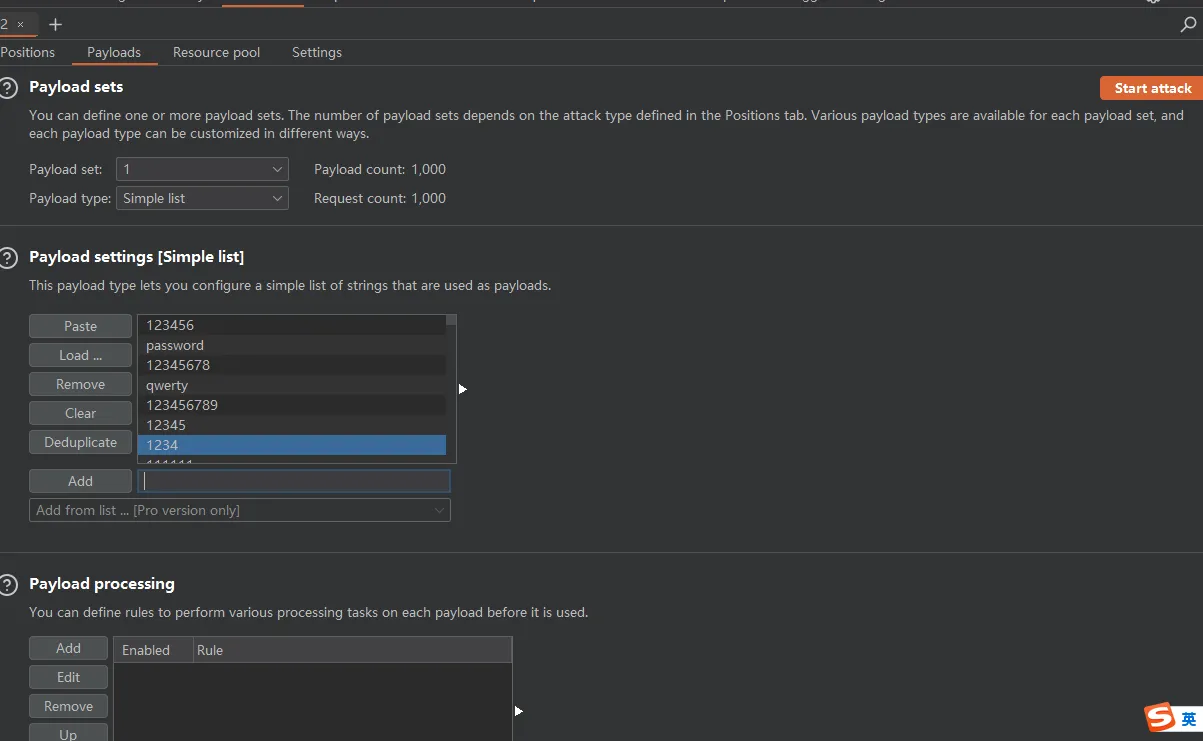This screenshot has height=741, width=1203.
Task: Select payload 123456 in the list
Action: (x=291, y=325)
